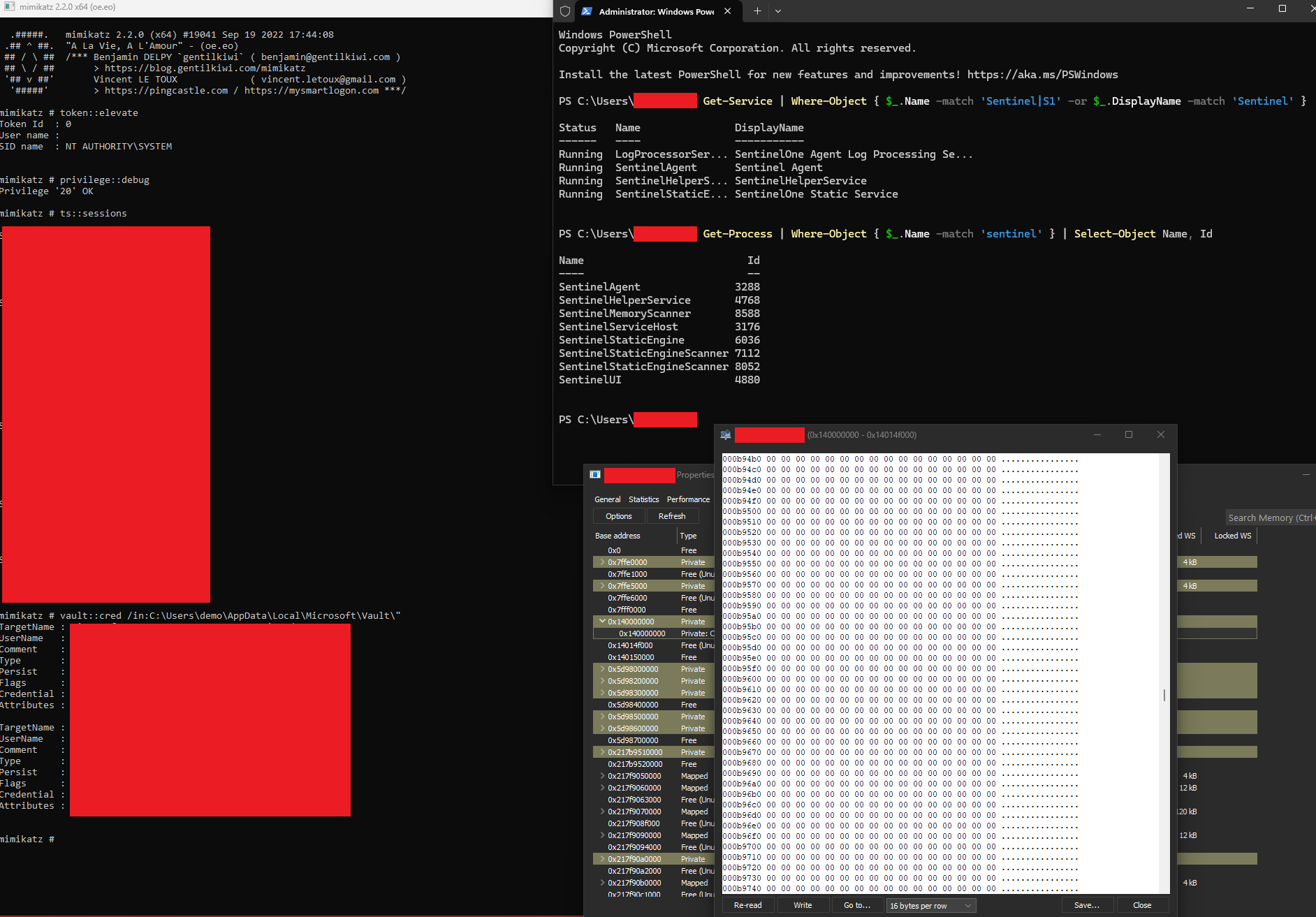Expand the 0x217f9090000 mapped region

coord(603,835)
